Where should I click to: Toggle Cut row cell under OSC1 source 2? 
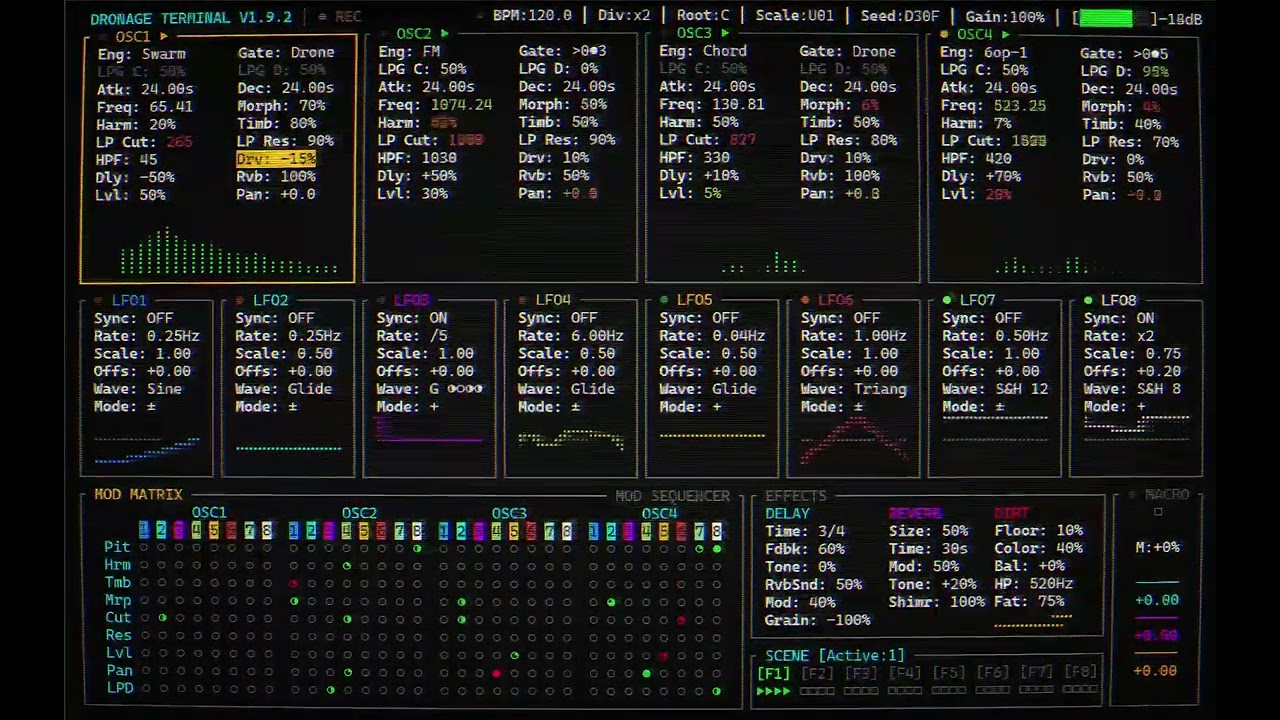(162, 618)
